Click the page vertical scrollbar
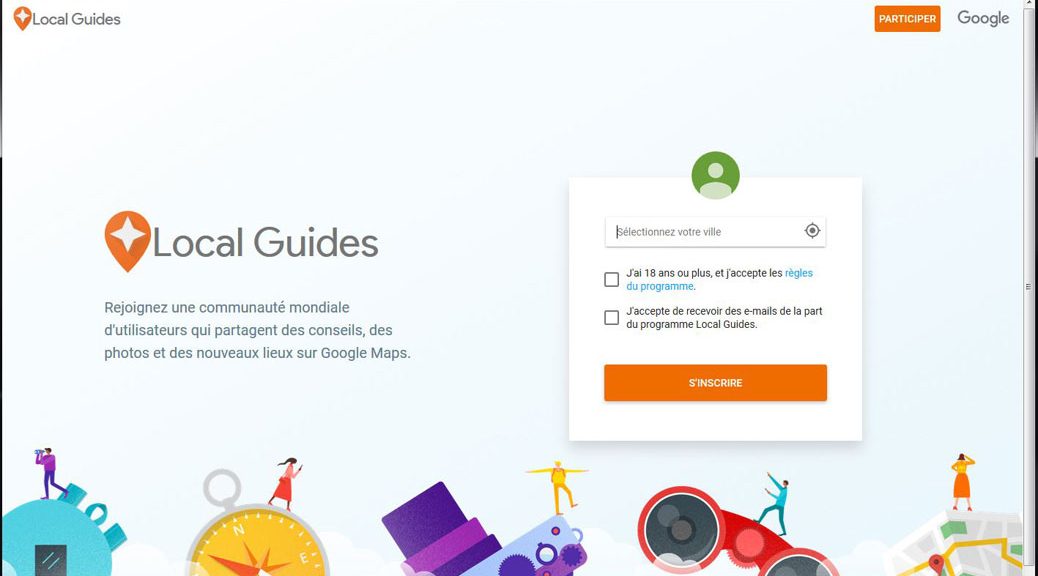1038x576 pixels. pos(1031,288)
